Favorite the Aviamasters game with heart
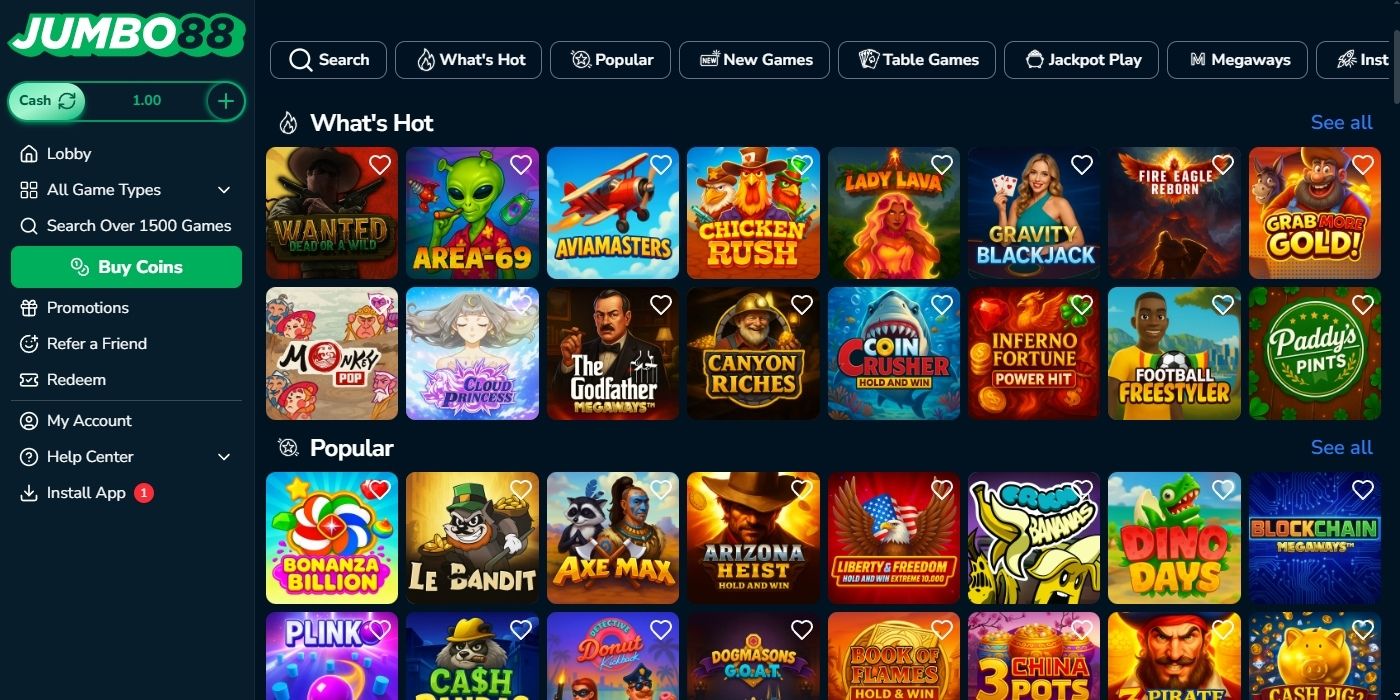The height and width of the screenshot is (700, 1400). (x=660, y=165)
